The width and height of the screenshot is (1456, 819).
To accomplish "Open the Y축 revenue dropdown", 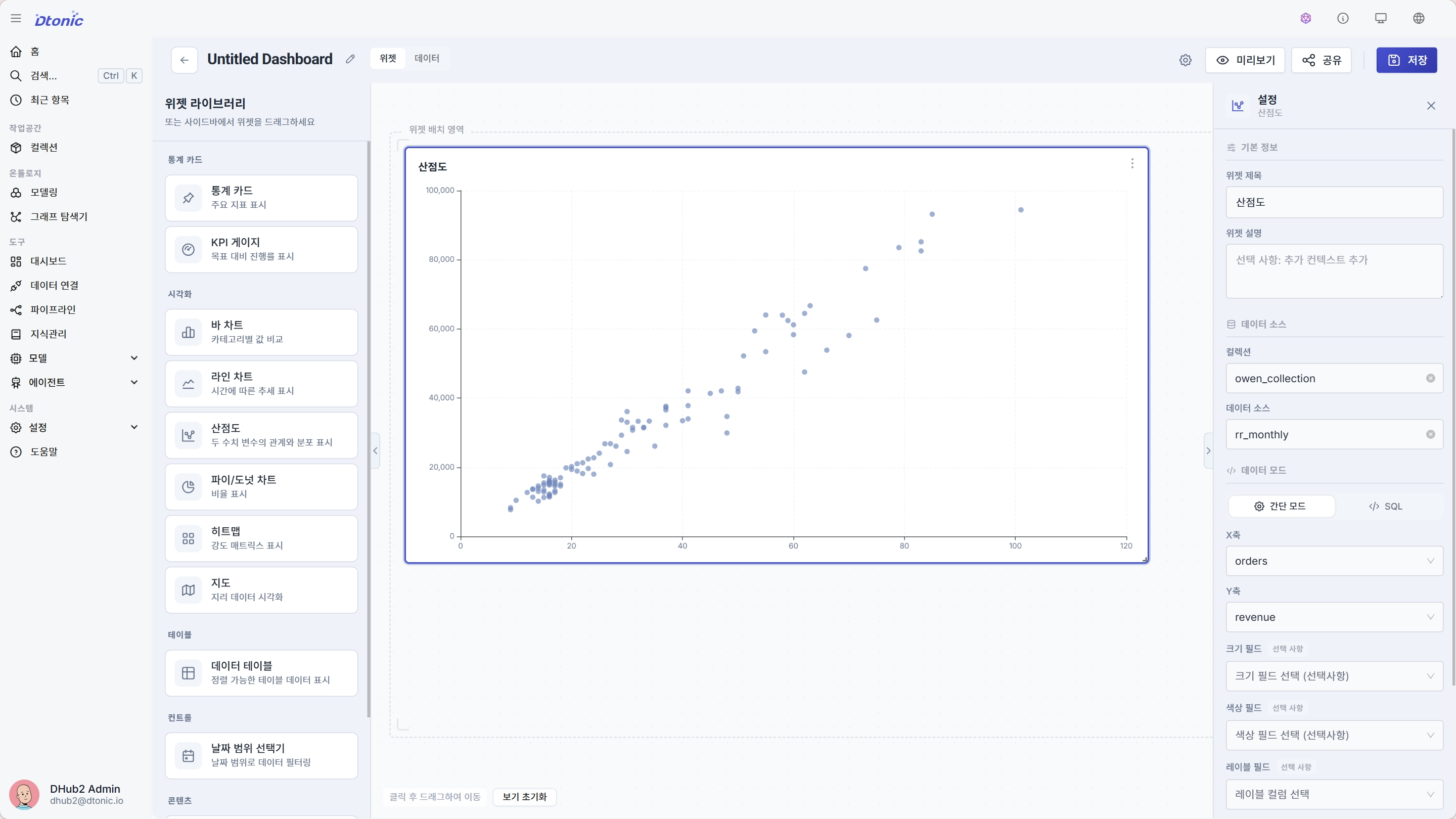I will (x=1334, y=617).
